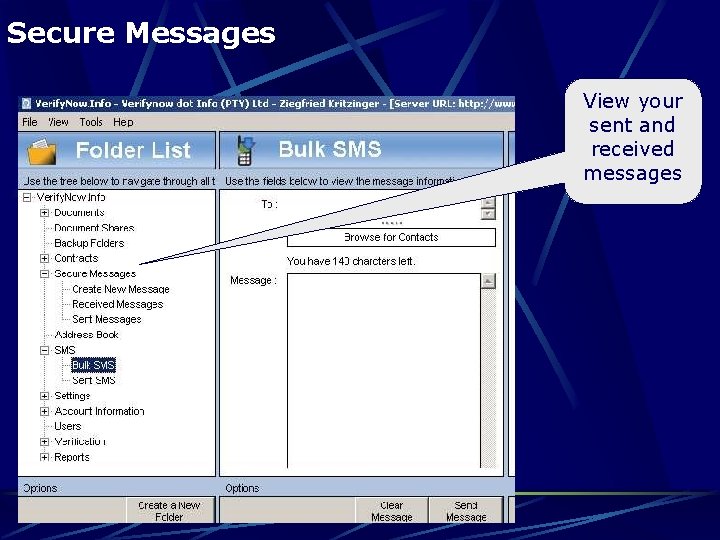The width and height of the screenshot is (720, 540).
Task: Expand the Verification tree node
Action: coord(45,442)
